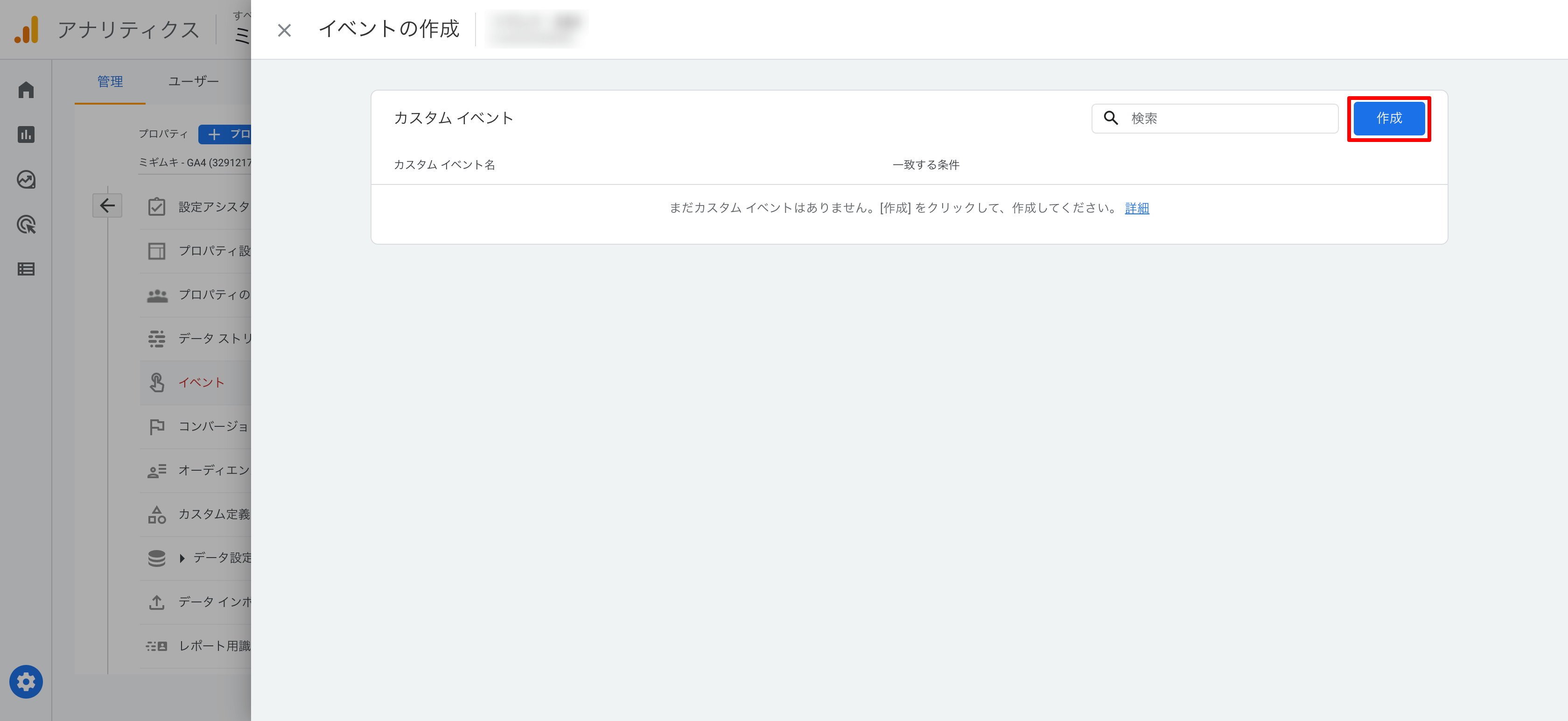Image resolution: width=1568 pixels, height=721 pixels.
Task: Click the Google Analytics logo
Action: [x=26, y=29]
